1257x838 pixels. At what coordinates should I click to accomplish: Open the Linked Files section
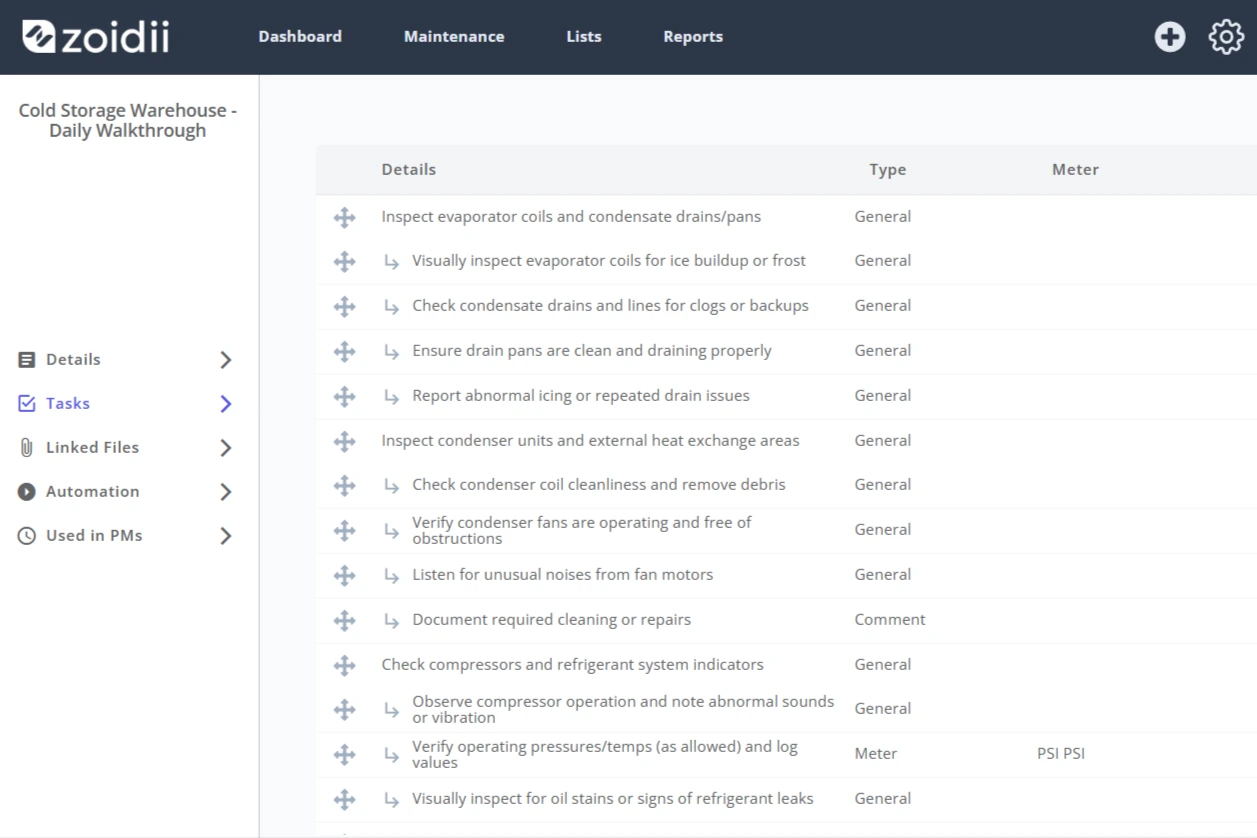click(92, 448)
